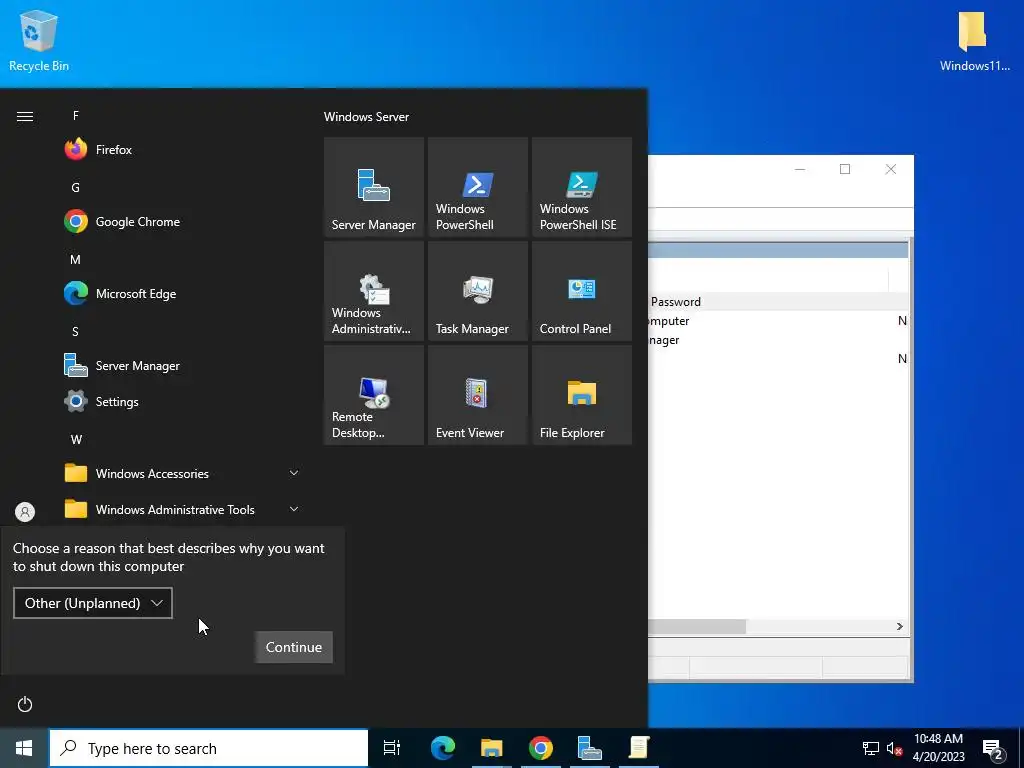
Task: Open the Windows Administrative Tools tile
Action: (x=374, y=291)
